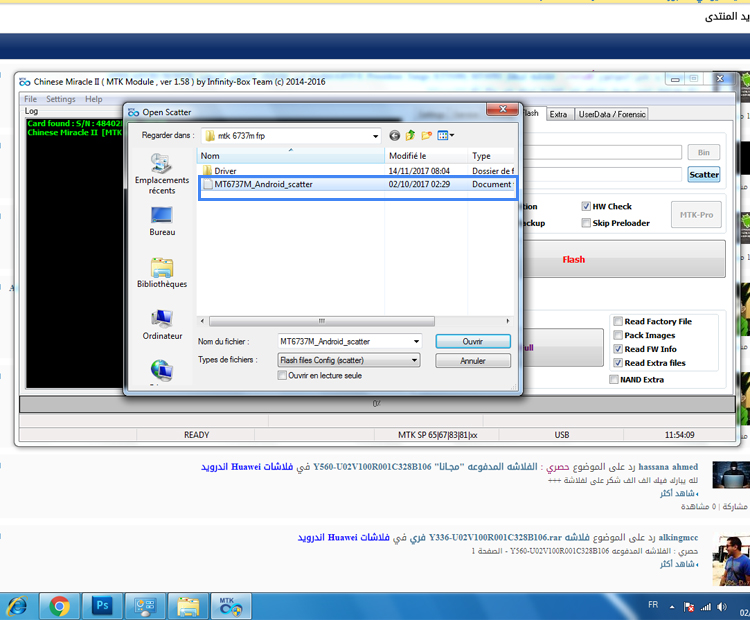This screenshot has width=750, height=620.
Task: Switch to the Extra tab
Action: tap(558, 114)
